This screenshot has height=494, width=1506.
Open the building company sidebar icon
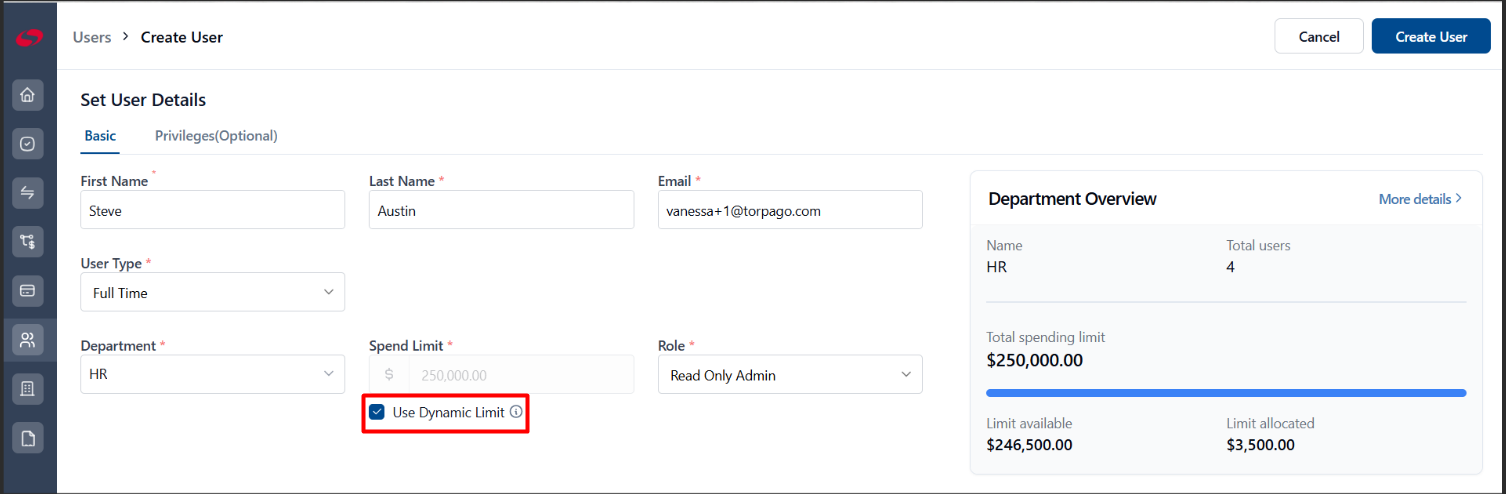click(28, 389)
